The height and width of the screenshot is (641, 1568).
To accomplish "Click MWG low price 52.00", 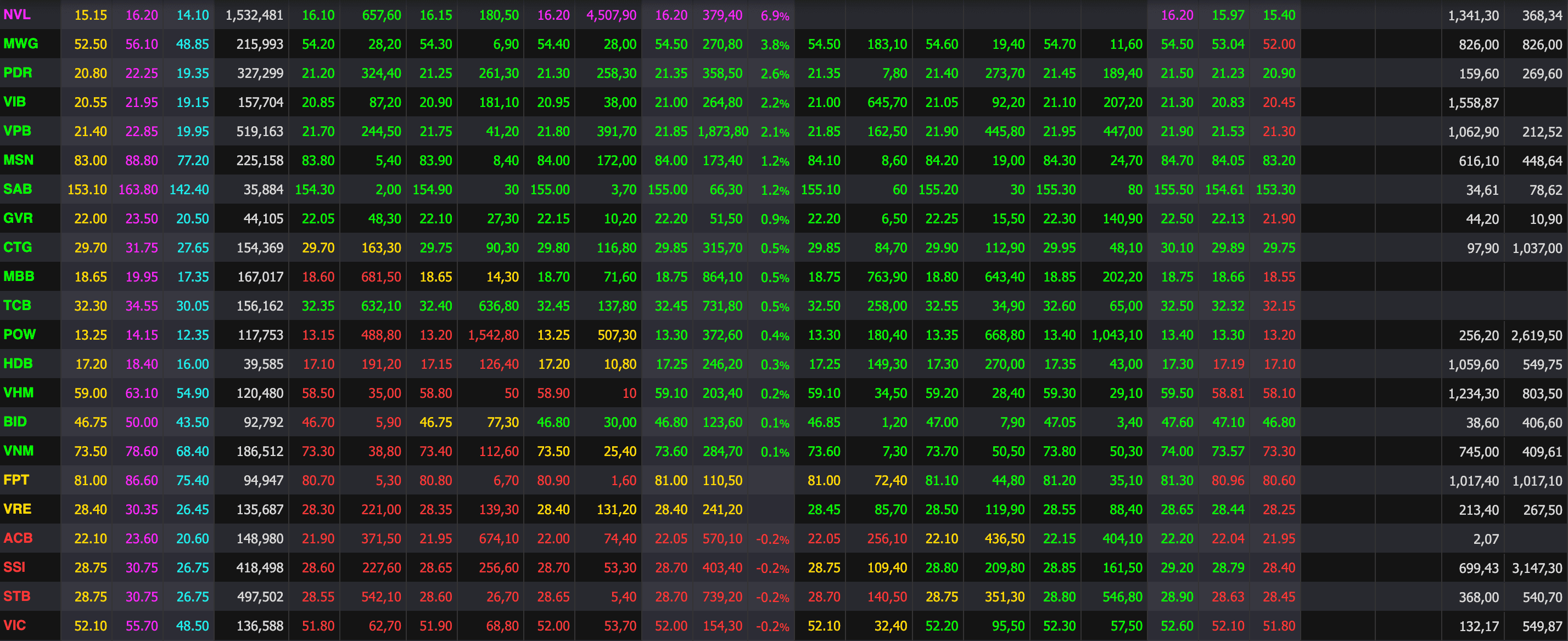I will click(1279, 44).
